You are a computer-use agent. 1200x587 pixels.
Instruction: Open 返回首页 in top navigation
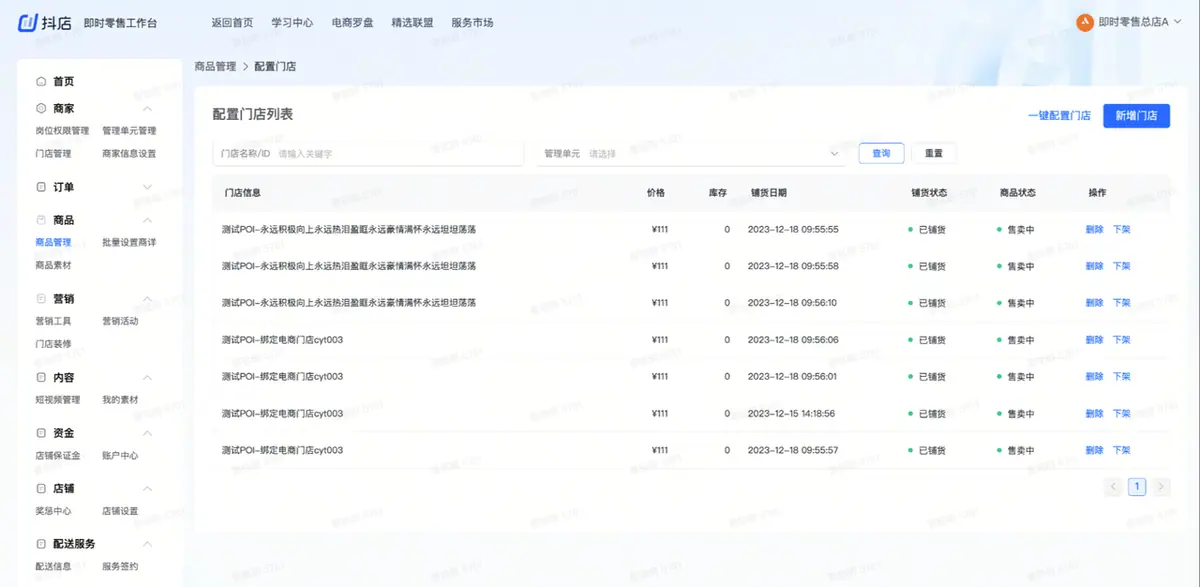[232, 22]
